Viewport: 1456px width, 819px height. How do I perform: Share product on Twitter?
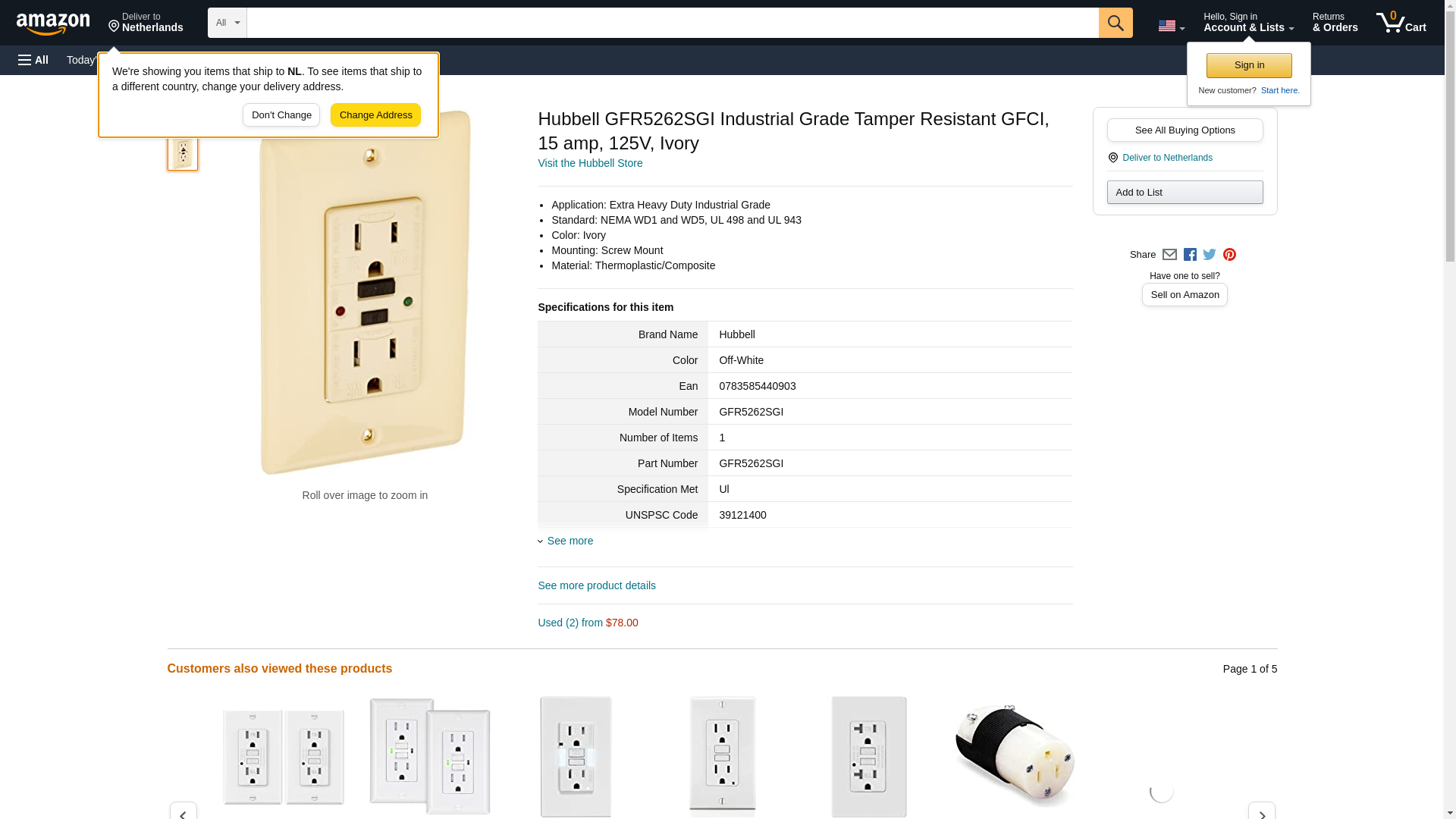[x=1210, y=255]
